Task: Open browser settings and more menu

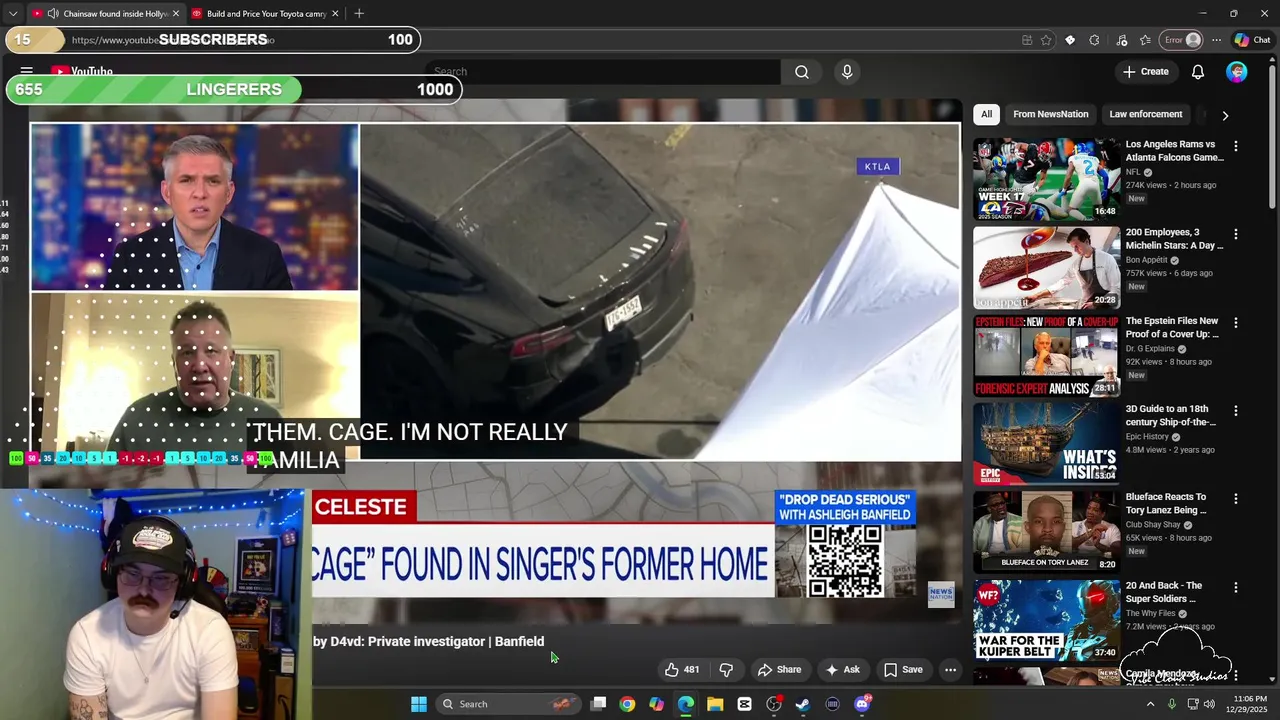Action: coord(1216,40)
